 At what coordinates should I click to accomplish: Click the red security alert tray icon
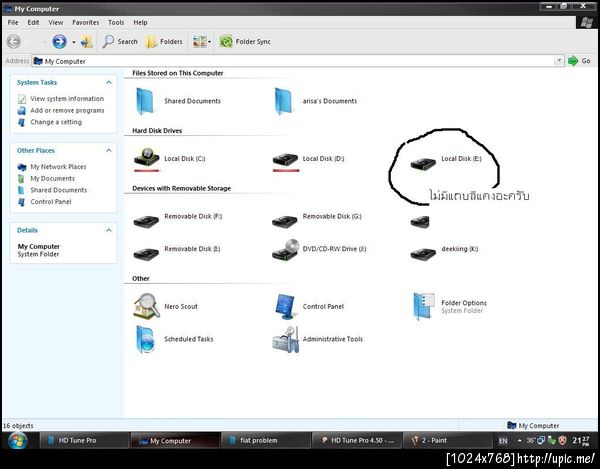562,441
